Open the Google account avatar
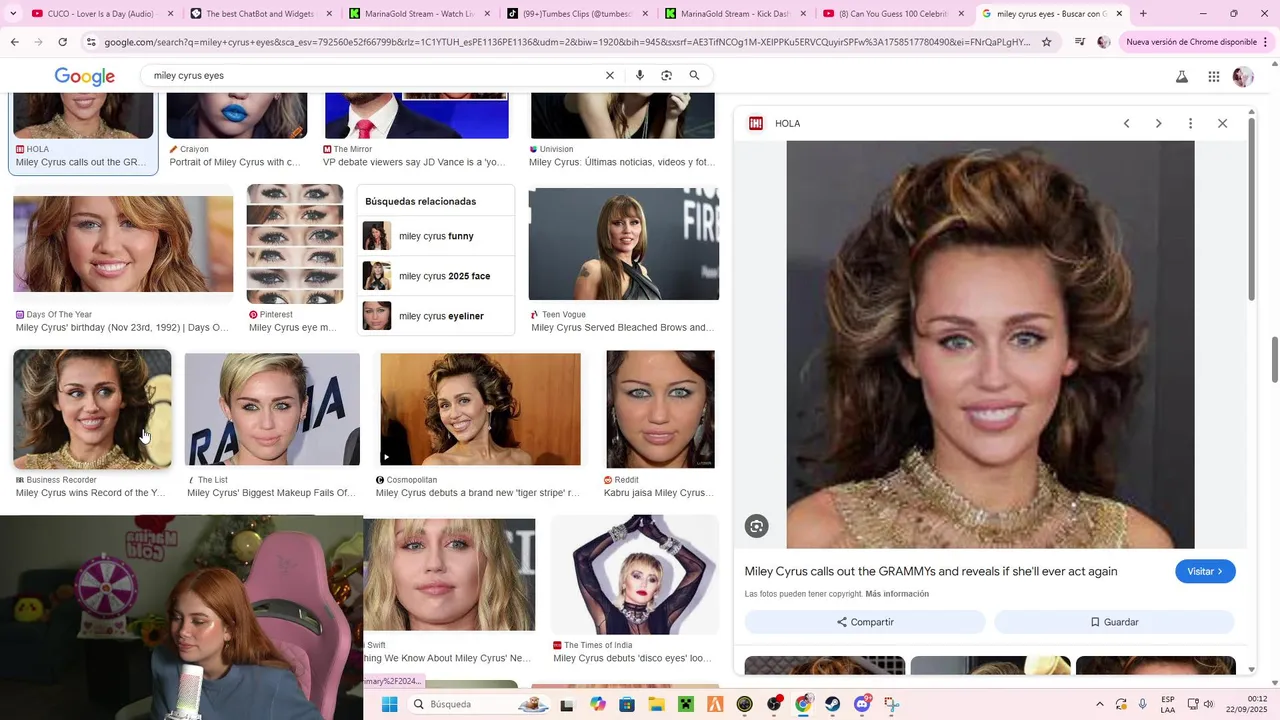This screenshot has height=720, width=1280. (x=1243, y=77)
